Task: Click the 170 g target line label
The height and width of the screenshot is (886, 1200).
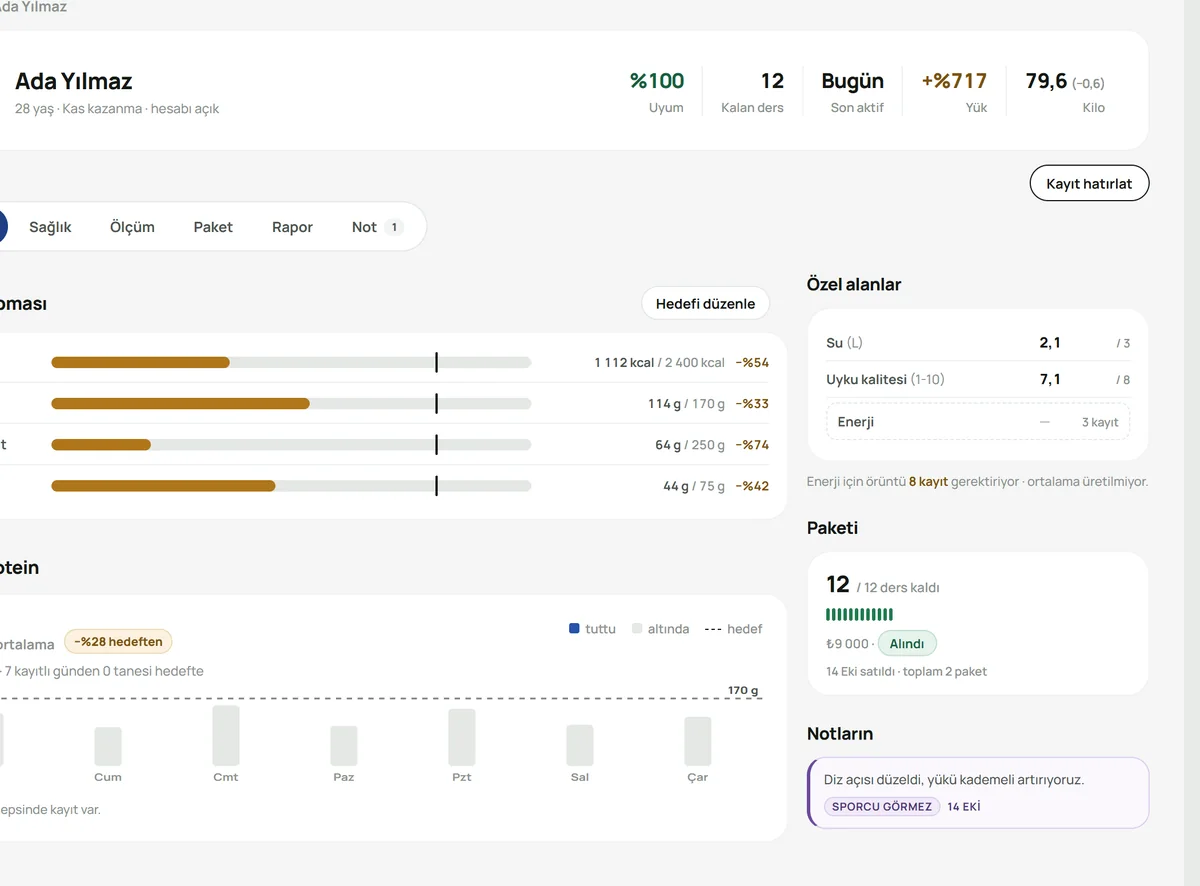Action: point(743,690)
